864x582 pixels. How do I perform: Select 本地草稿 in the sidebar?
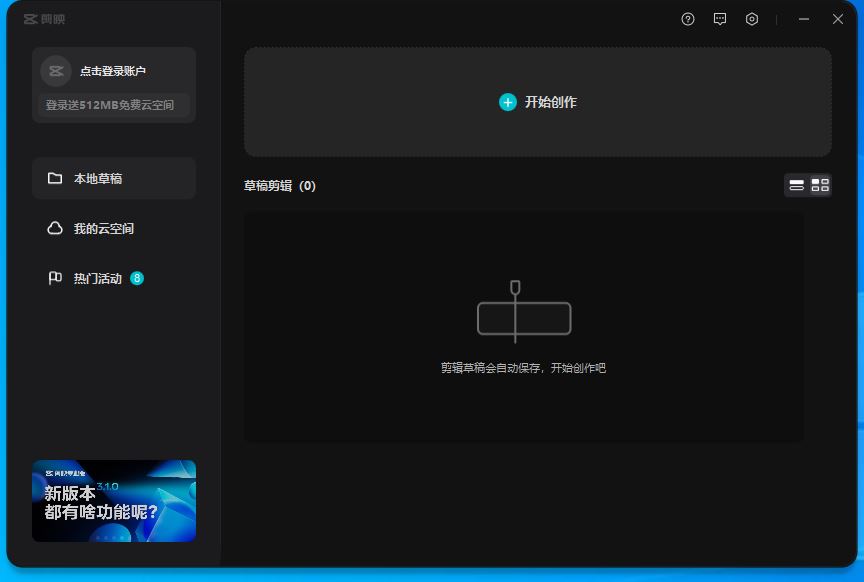pyautogui.click(x=113, y=177)
